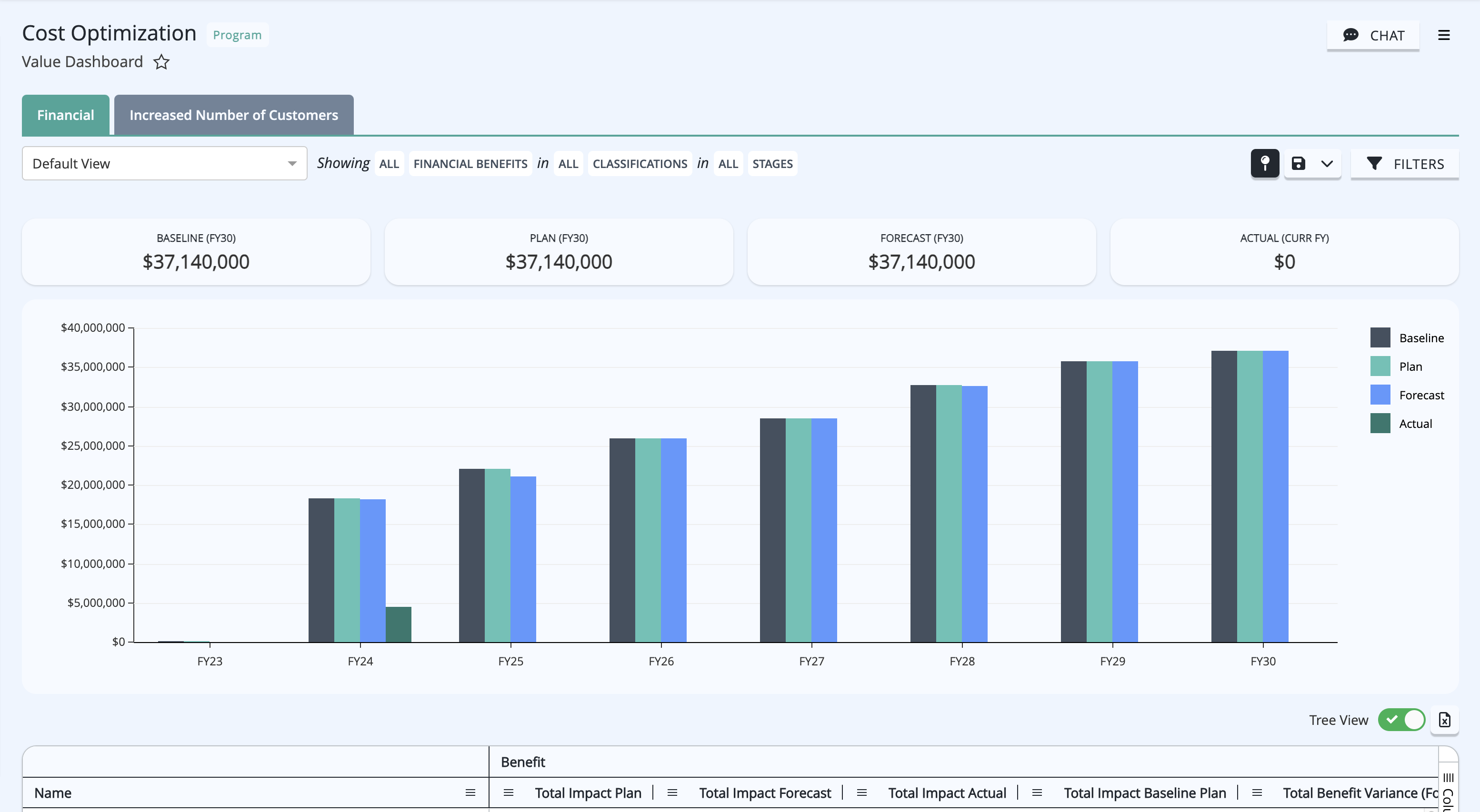
Task: Click the Cost Optimization title
Action: pyautogui.click(x=109, y=33)
